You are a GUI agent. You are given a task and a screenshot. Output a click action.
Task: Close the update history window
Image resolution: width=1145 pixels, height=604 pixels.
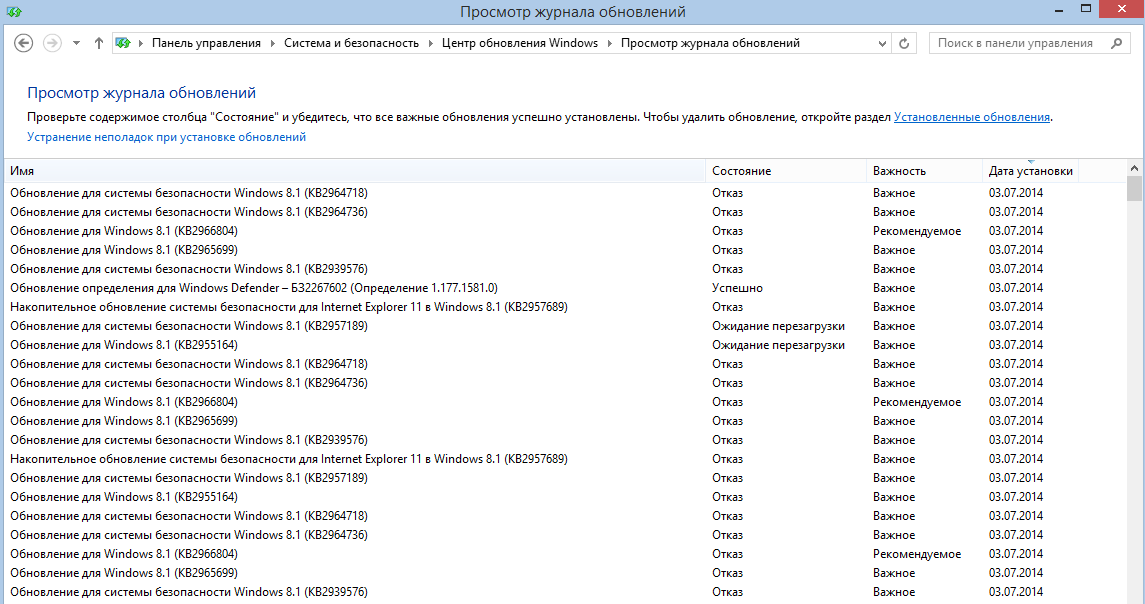(x=1123, y=9)
